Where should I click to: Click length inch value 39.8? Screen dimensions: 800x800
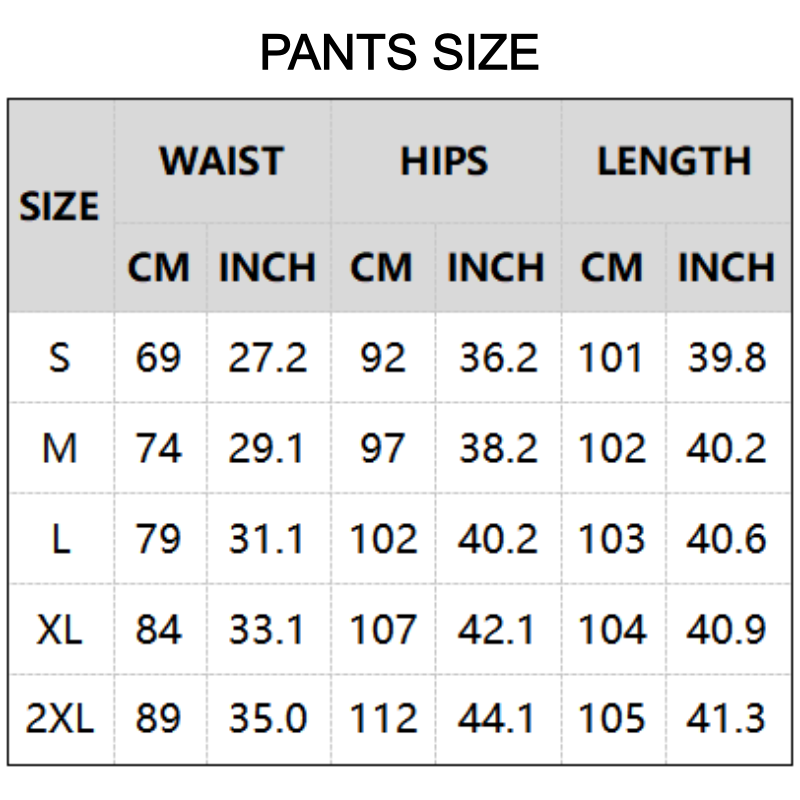(x=727, y=357)
